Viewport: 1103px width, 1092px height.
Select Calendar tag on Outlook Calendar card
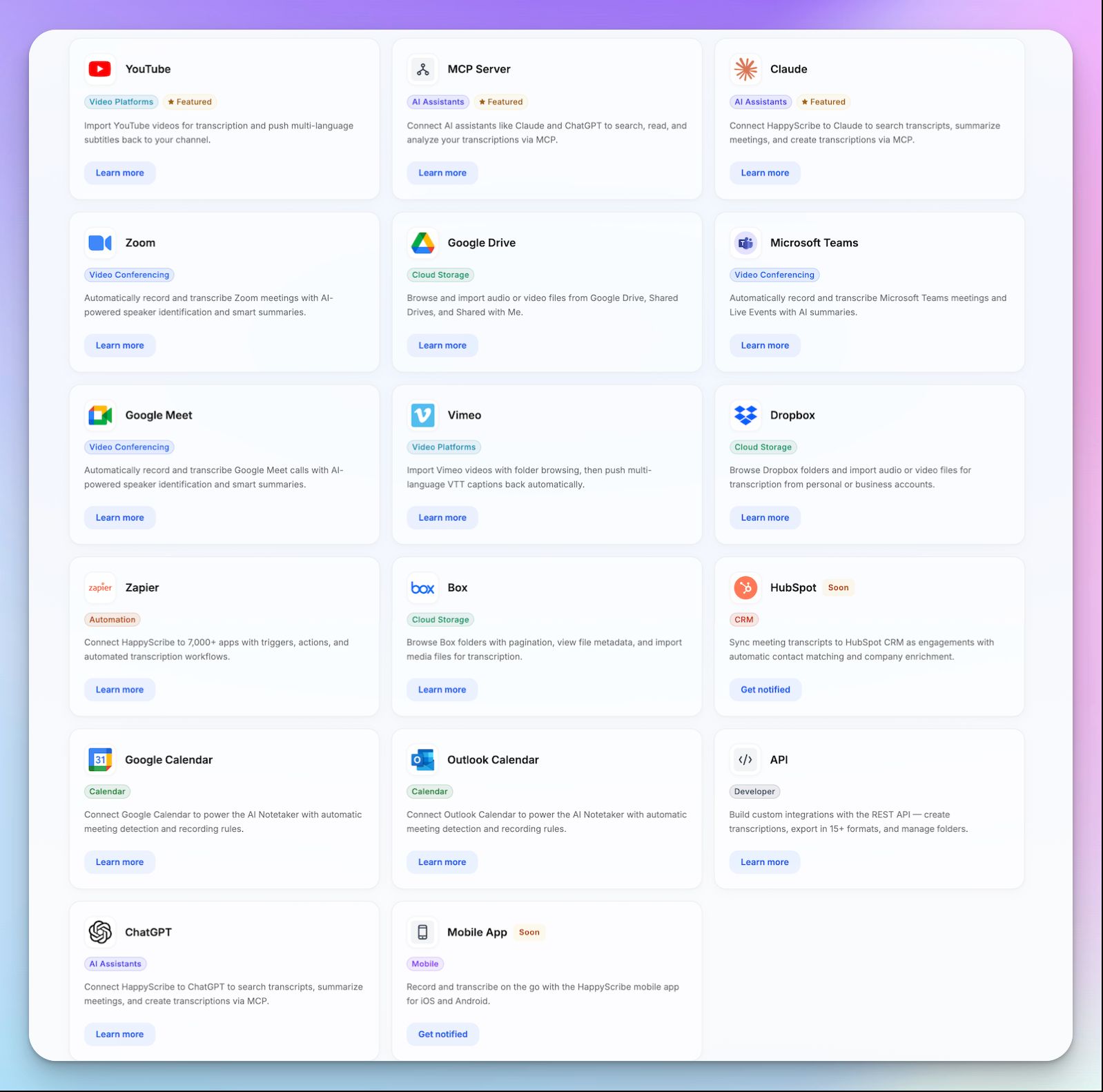(x=430, y=792)
